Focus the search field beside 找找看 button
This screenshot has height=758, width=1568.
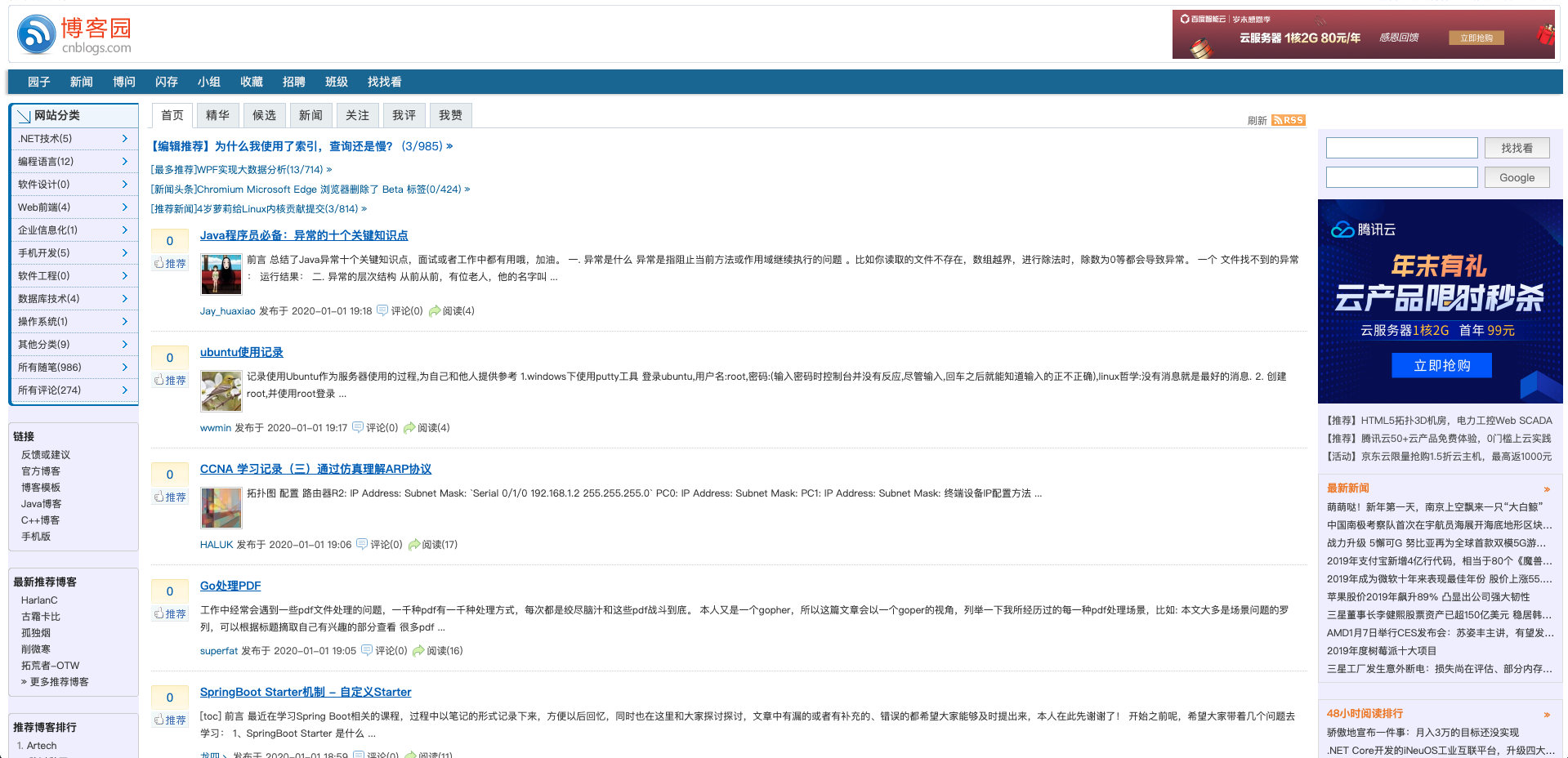pyautogui.click(x=1401, y=148)
